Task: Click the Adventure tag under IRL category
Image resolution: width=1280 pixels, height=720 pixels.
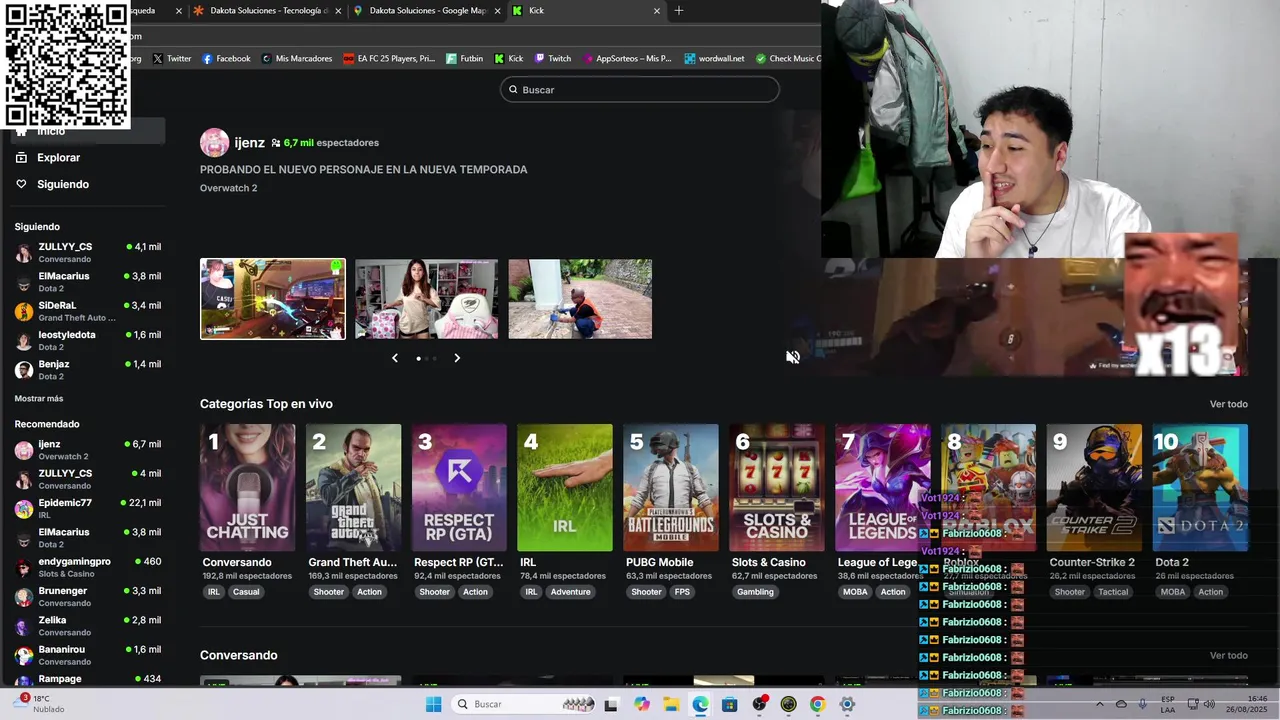Action: 570,592
